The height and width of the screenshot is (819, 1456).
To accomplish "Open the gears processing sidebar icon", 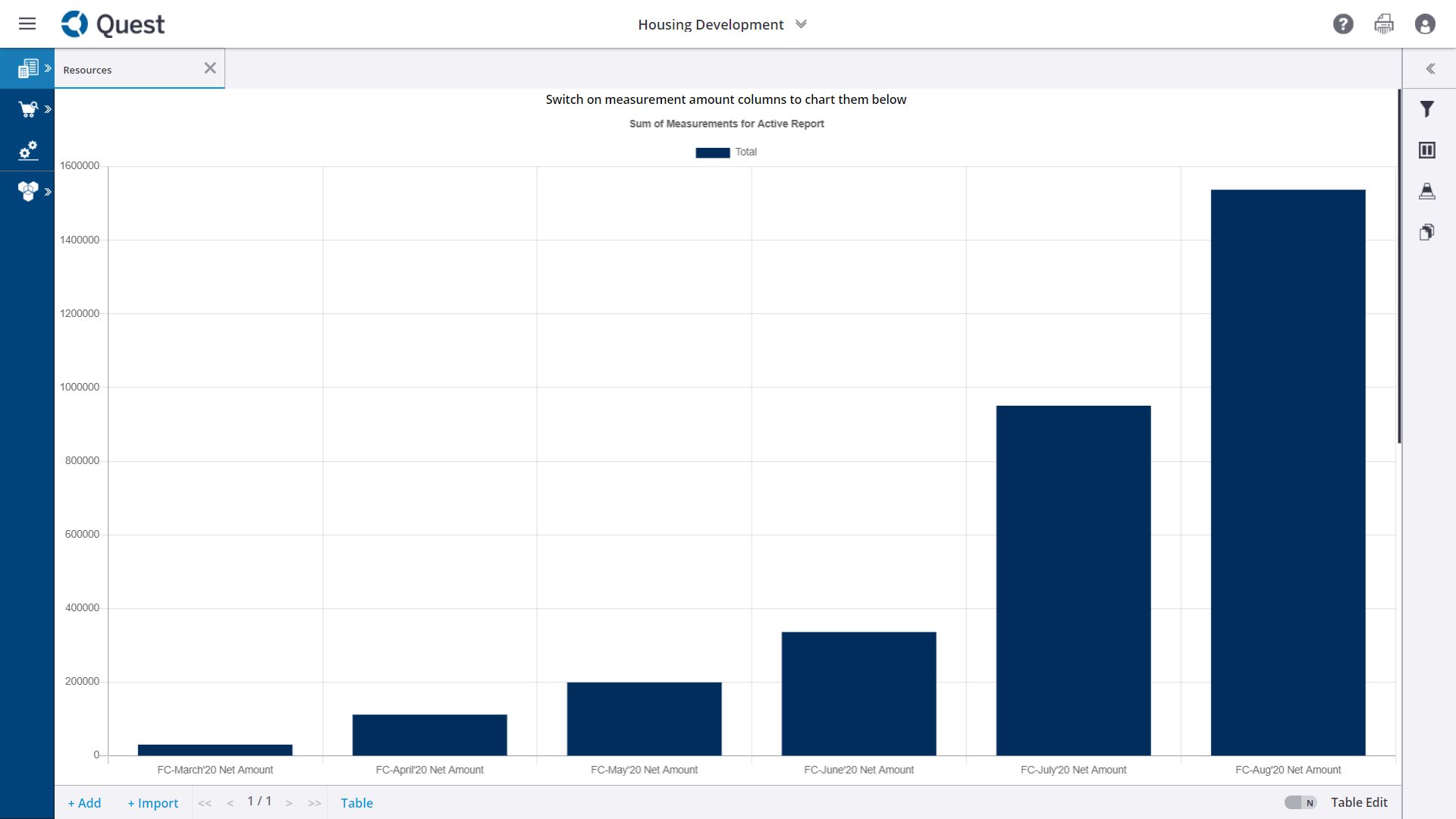I will click(x=27, y=150).
